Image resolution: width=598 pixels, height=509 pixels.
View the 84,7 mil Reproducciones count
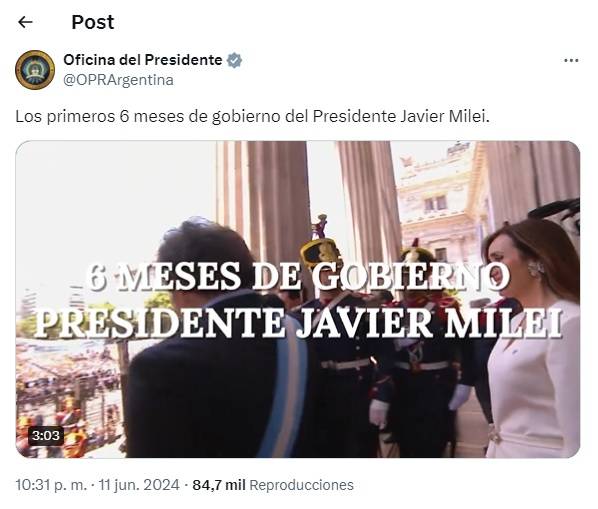click(x=273, y=485)
